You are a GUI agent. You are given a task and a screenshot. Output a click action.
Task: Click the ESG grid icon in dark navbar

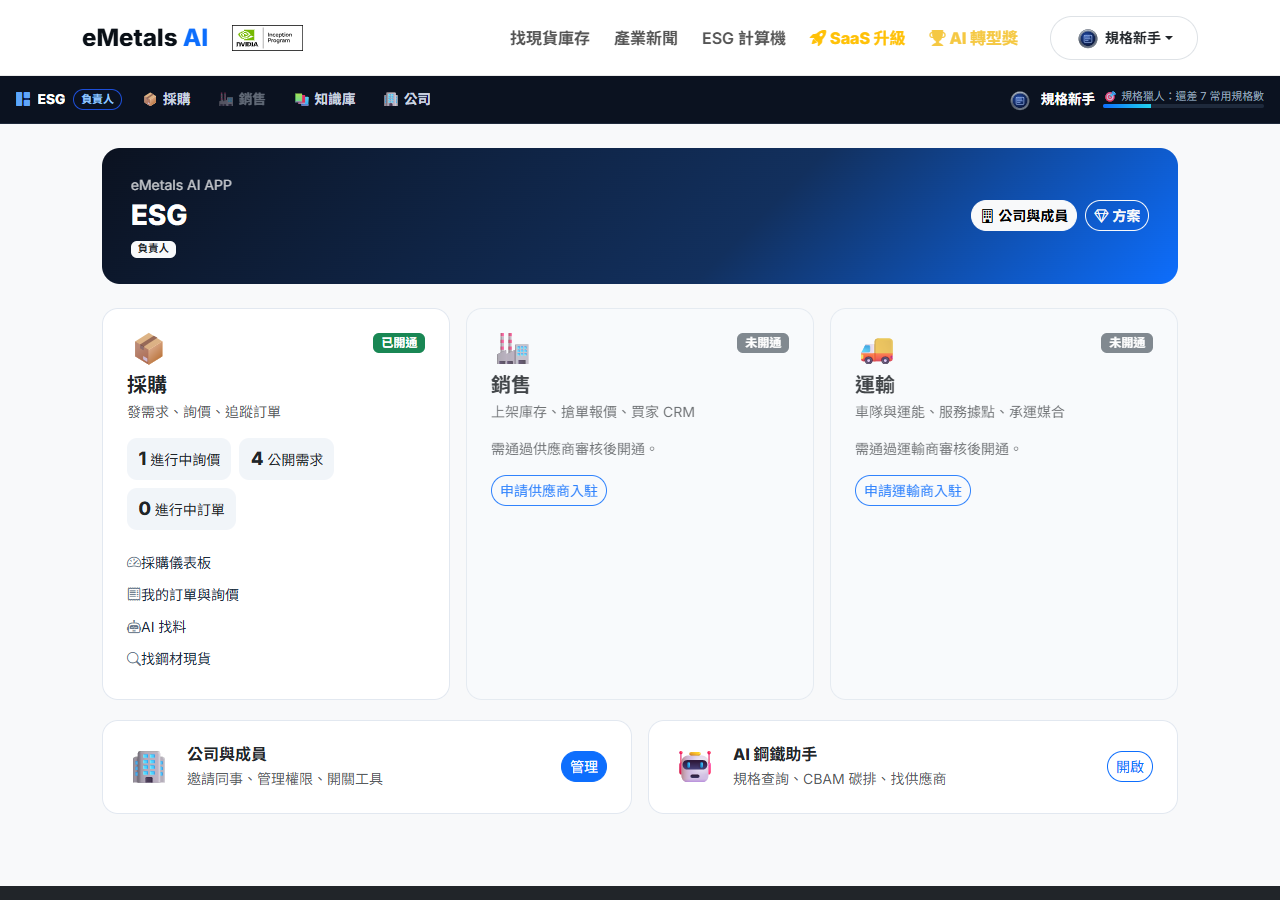23,99
